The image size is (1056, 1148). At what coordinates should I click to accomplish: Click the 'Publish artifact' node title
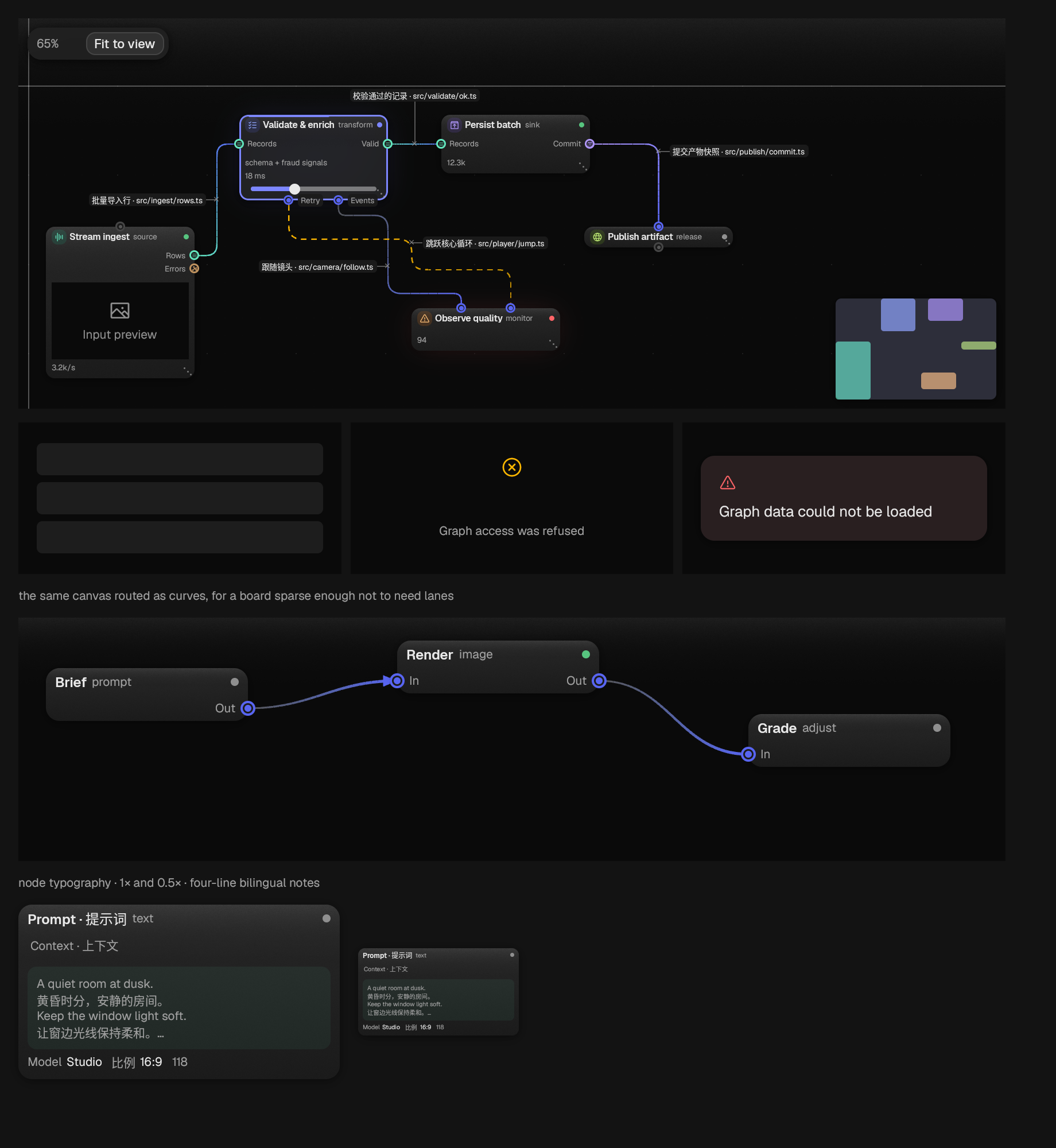click(640, 236)
